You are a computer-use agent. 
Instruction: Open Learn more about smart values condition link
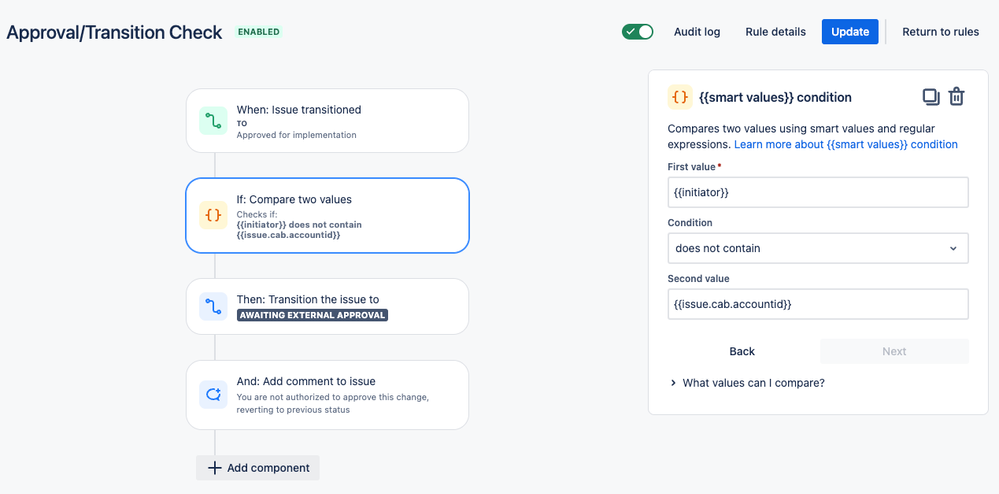(845, 144)
